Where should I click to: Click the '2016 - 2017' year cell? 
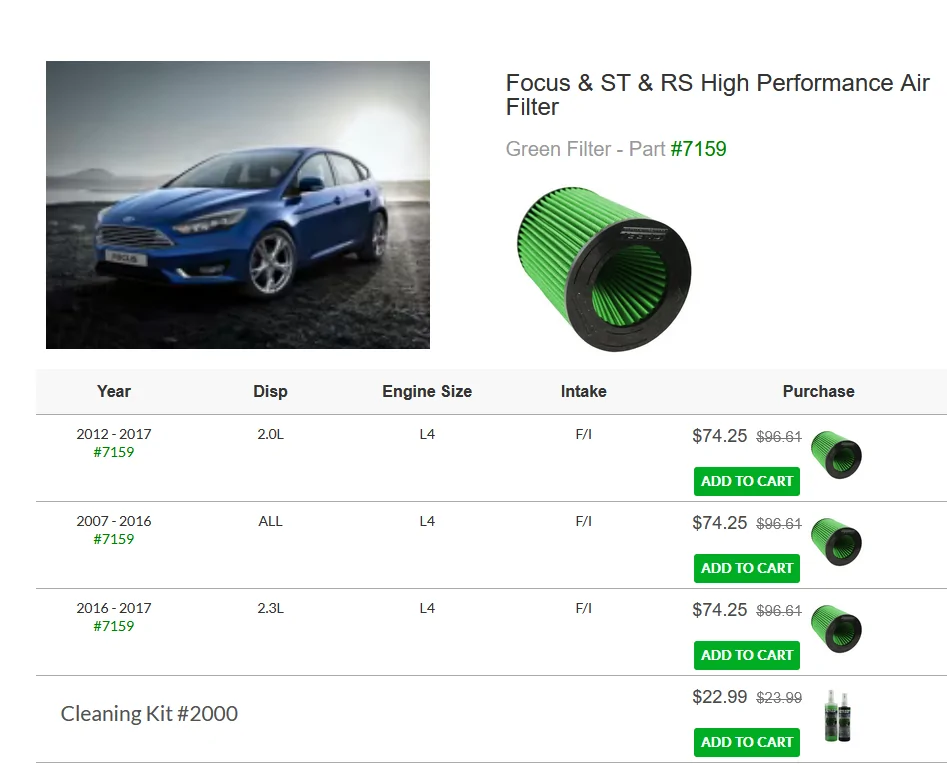(114, 608)
